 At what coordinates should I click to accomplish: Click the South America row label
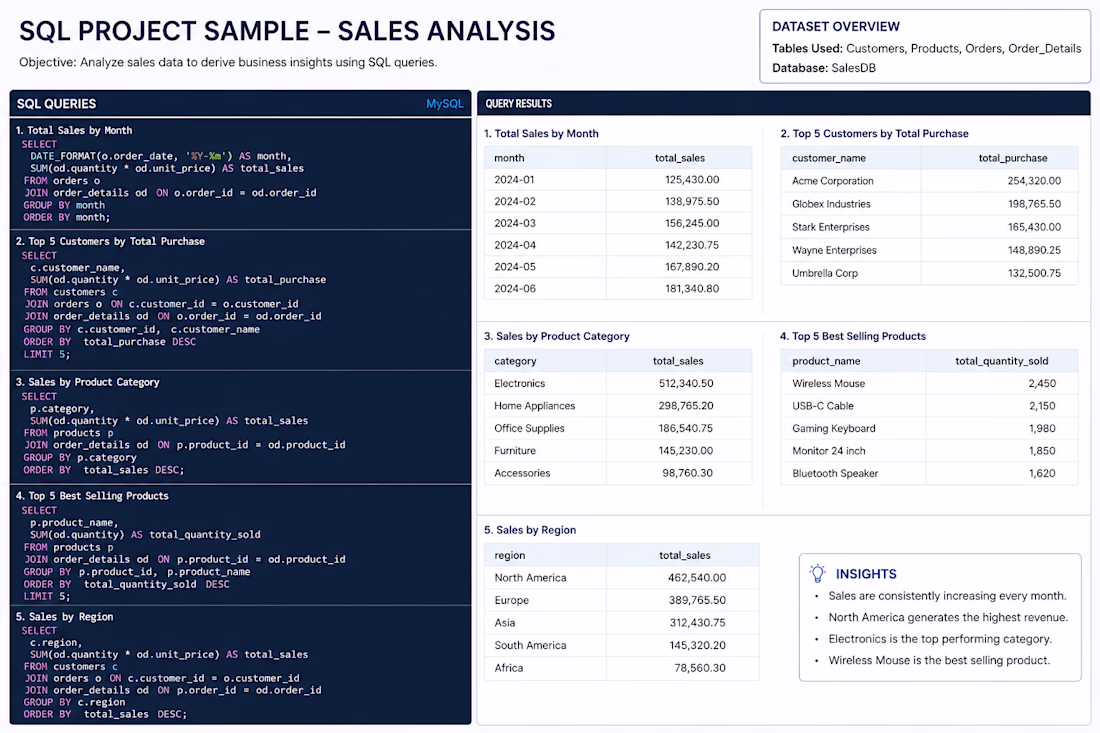click(x=530, y=645)
